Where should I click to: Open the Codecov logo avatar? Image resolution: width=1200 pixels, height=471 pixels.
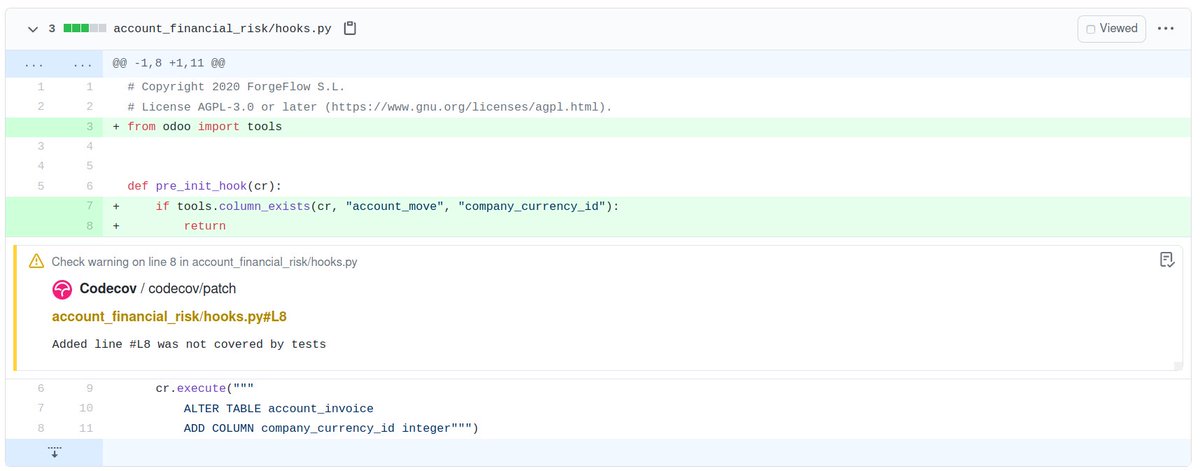tap(61, 289)
